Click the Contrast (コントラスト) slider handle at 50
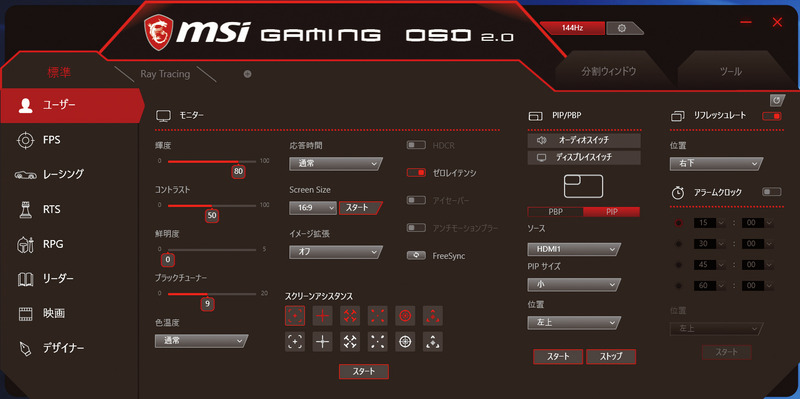 coord(212,216)
